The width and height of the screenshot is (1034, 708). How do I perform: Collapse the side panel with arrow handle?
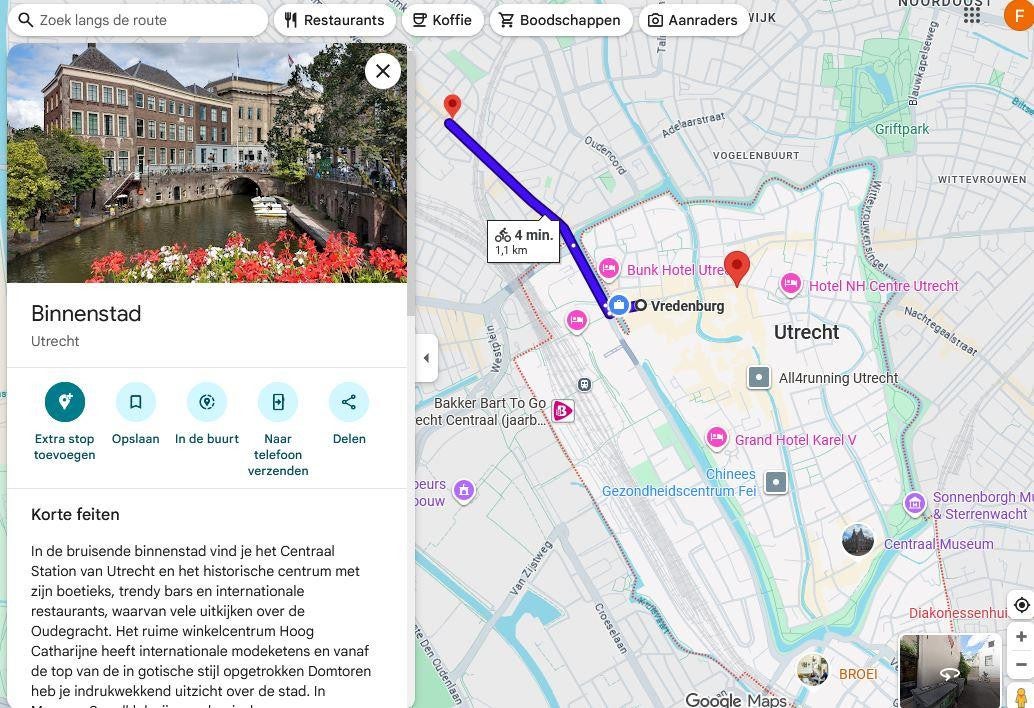pos(426,358)
